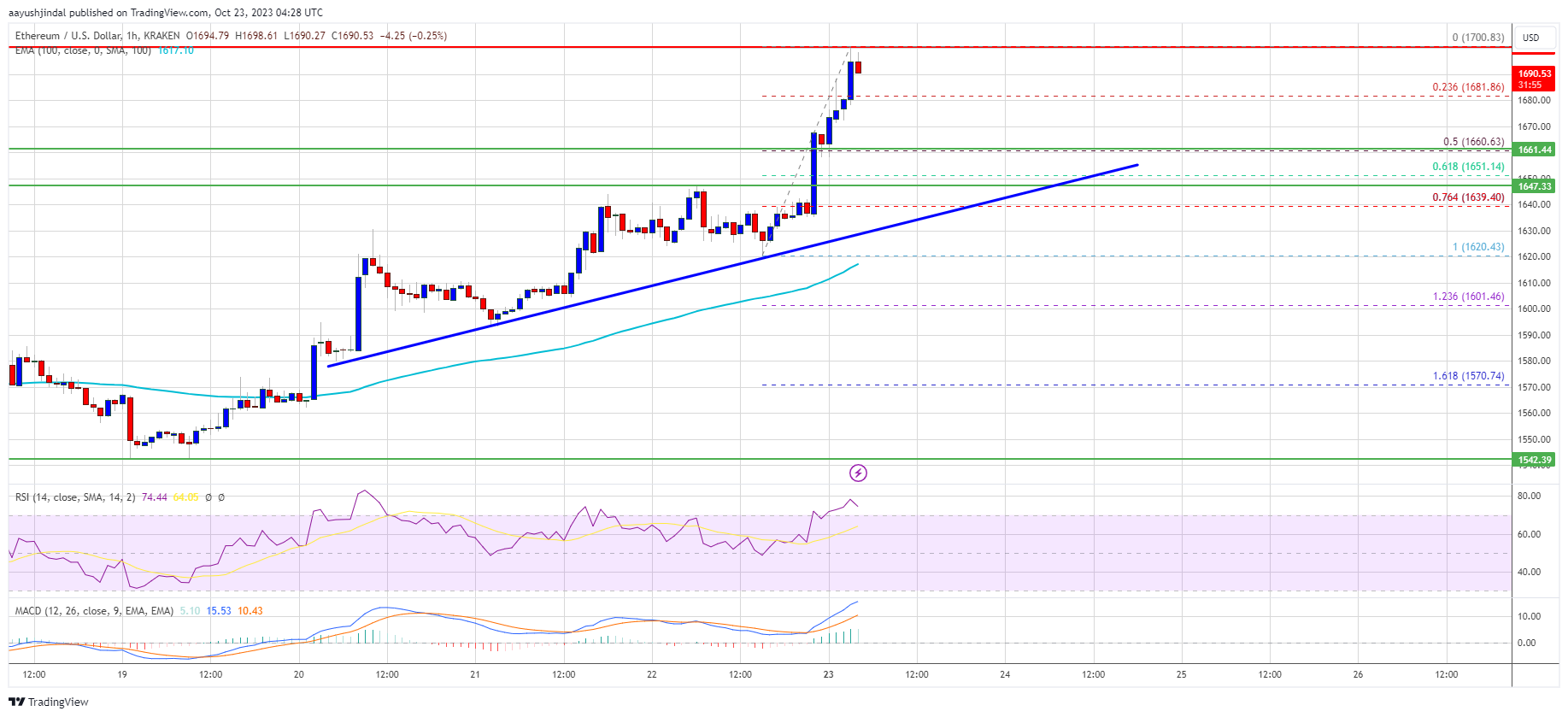Screen dimensions: 1568x717
Task: Click the date 23 marker on time axis
Action: pos(828,674)
